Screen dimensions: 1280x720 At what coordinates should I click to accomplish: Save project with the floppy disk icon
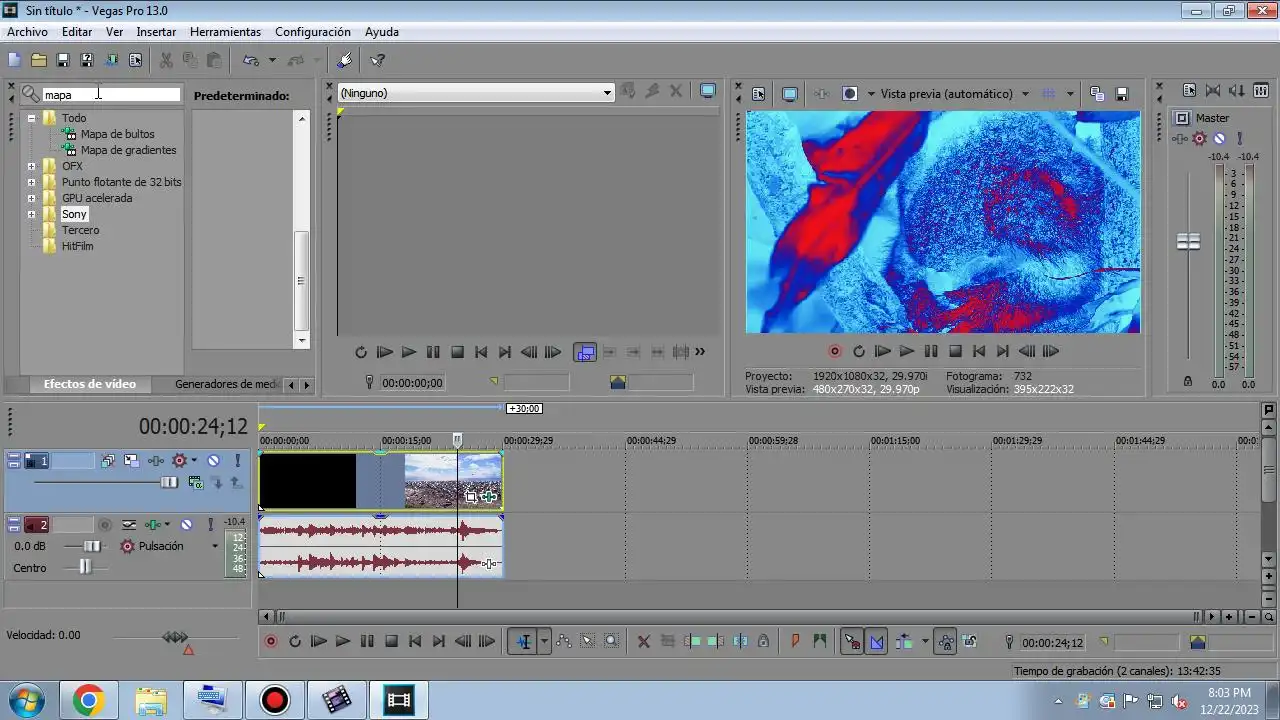click(63, 60)
